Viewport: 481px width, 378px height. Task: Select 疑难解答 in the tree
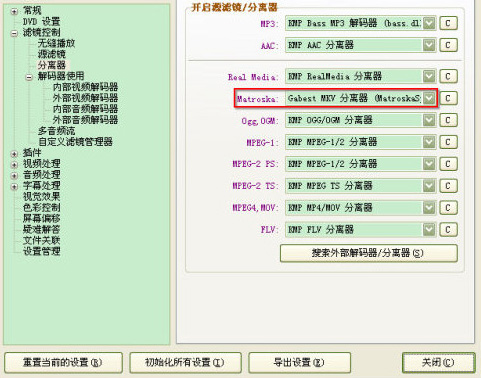pyautogui.click(x=41, y=229)
